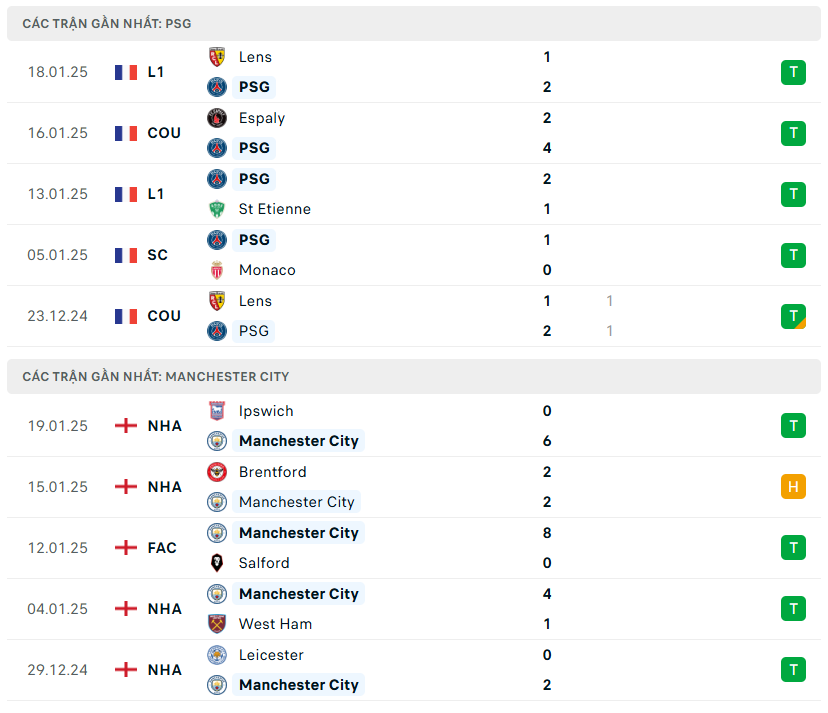Image resolution: width=828 pixels, height=713 pixels.
Task: Click the Salford club crest icon
Action: click(x=217, y=563)
